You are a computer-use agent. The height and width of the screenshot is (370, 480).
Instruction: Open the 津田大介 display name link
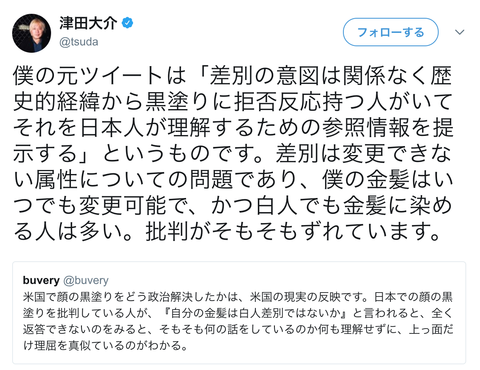[88, 23]
